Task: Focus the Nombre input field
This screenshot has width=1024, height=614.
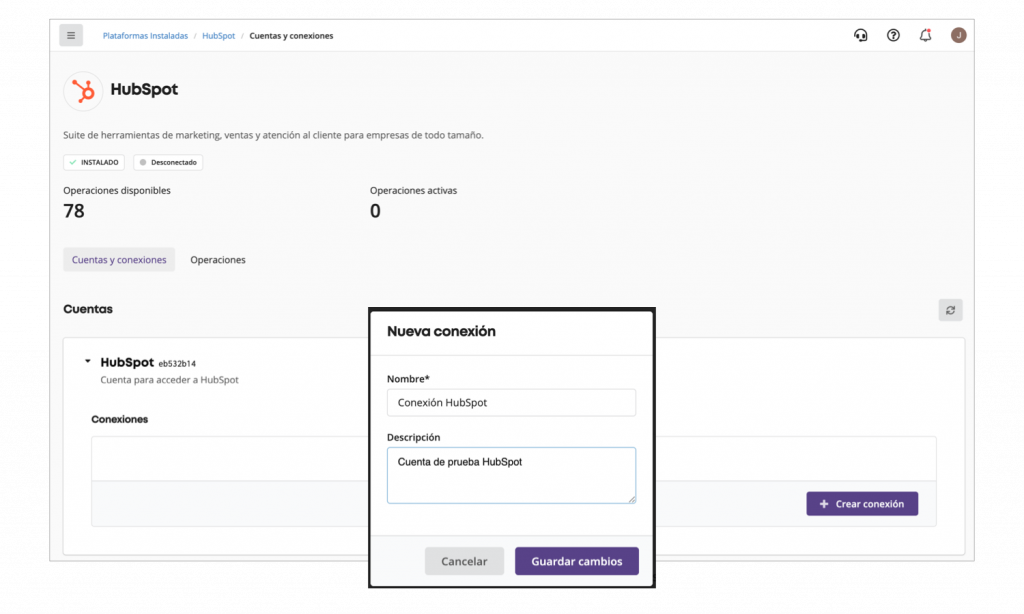Action: tap(511, 402)
